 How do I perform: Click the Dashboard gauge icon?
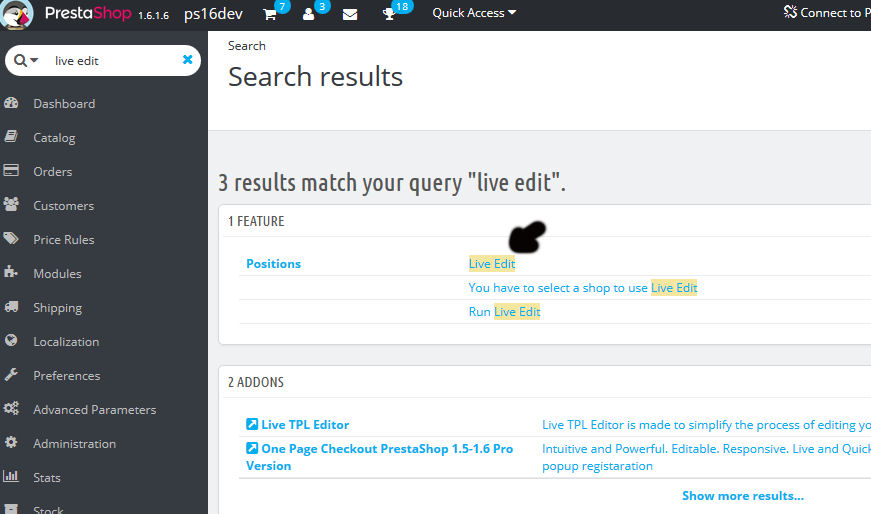tap(11, 103)
